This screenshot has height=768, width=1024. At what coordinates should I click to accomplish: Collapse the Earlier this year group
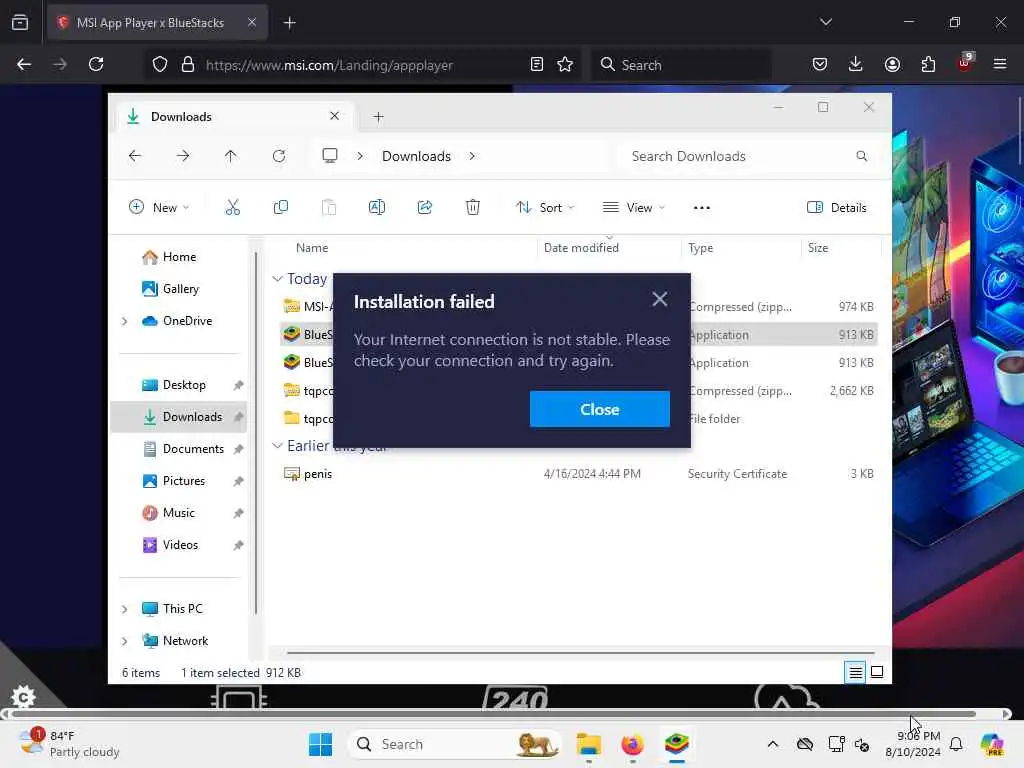point(277,445)
